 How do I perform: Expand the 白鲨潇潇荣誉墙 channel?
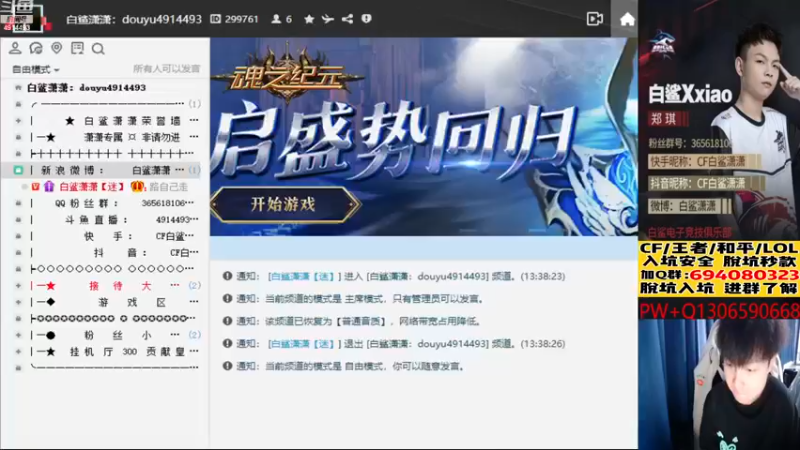[x=18, y=121]
